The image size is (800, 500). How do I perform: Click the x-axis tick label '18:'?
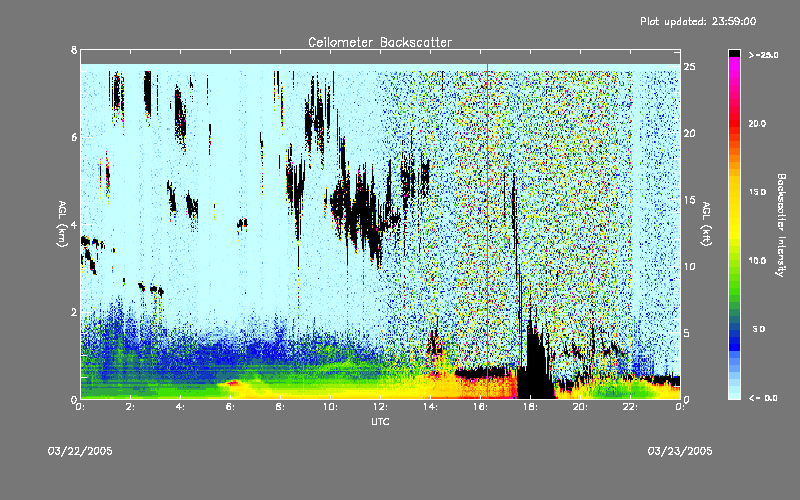pyautogui.click(x=530, y=407)
